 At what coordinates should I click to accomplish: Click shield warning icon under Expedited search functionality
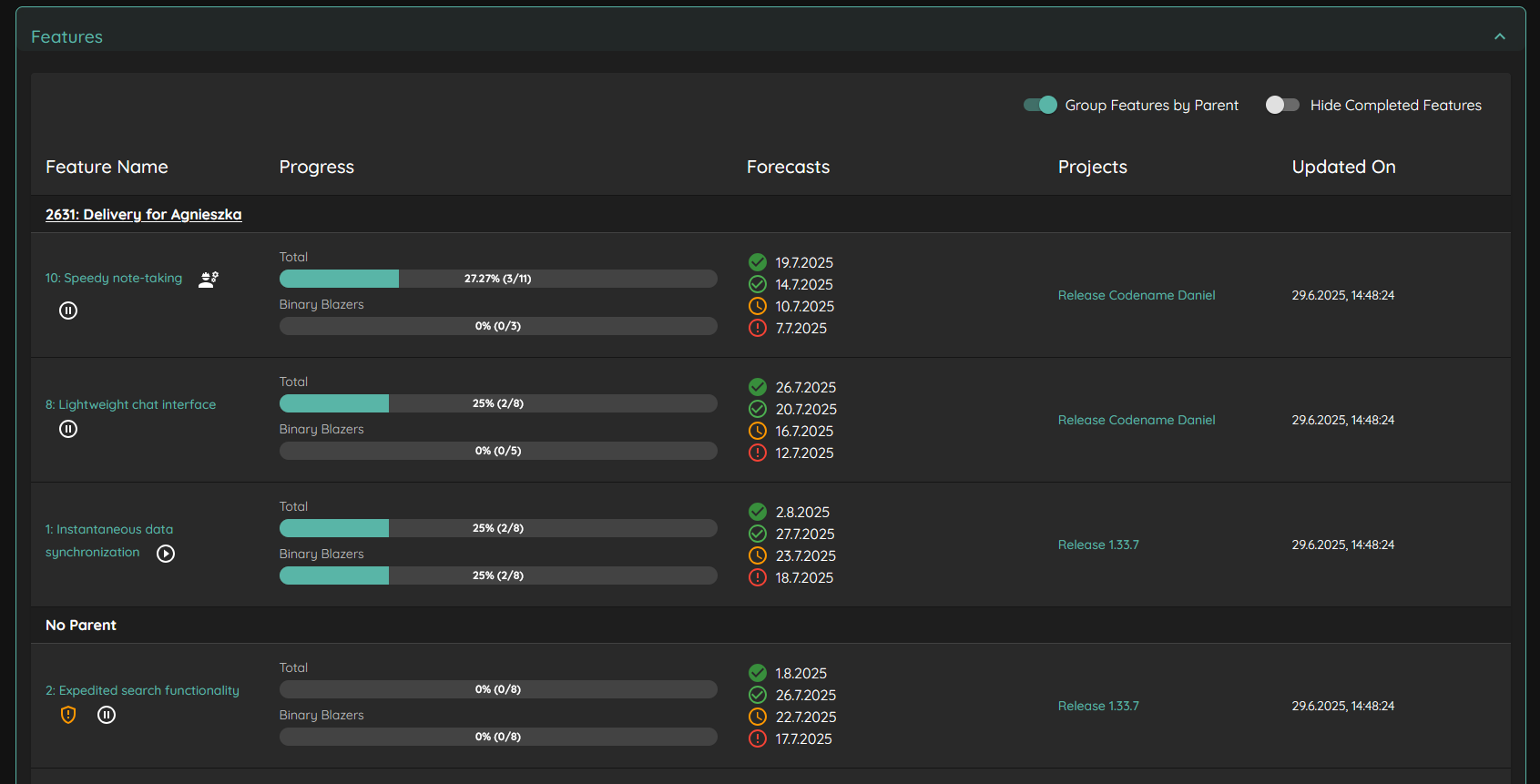pyautogui.click(x=68, y=715)
